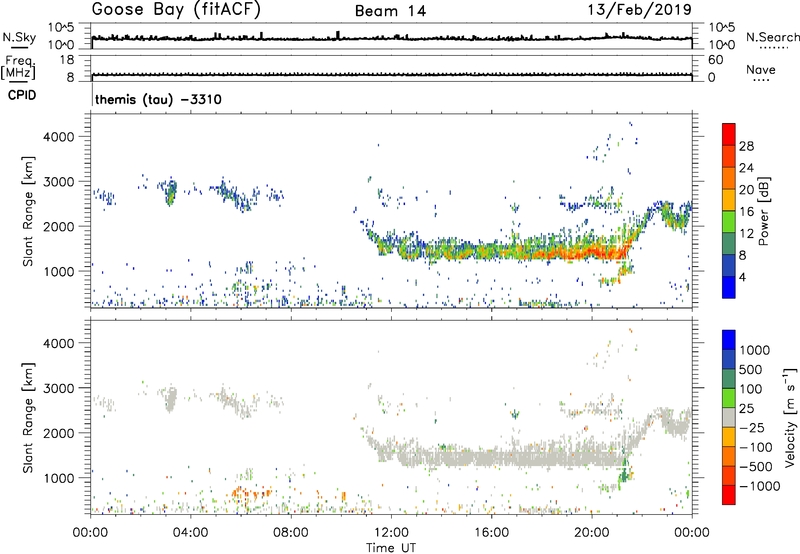Viewport: 800px width, 554px height.
Task: Select the bright blue segment at the Power colorbar bottom
Action: coord(729,287)
